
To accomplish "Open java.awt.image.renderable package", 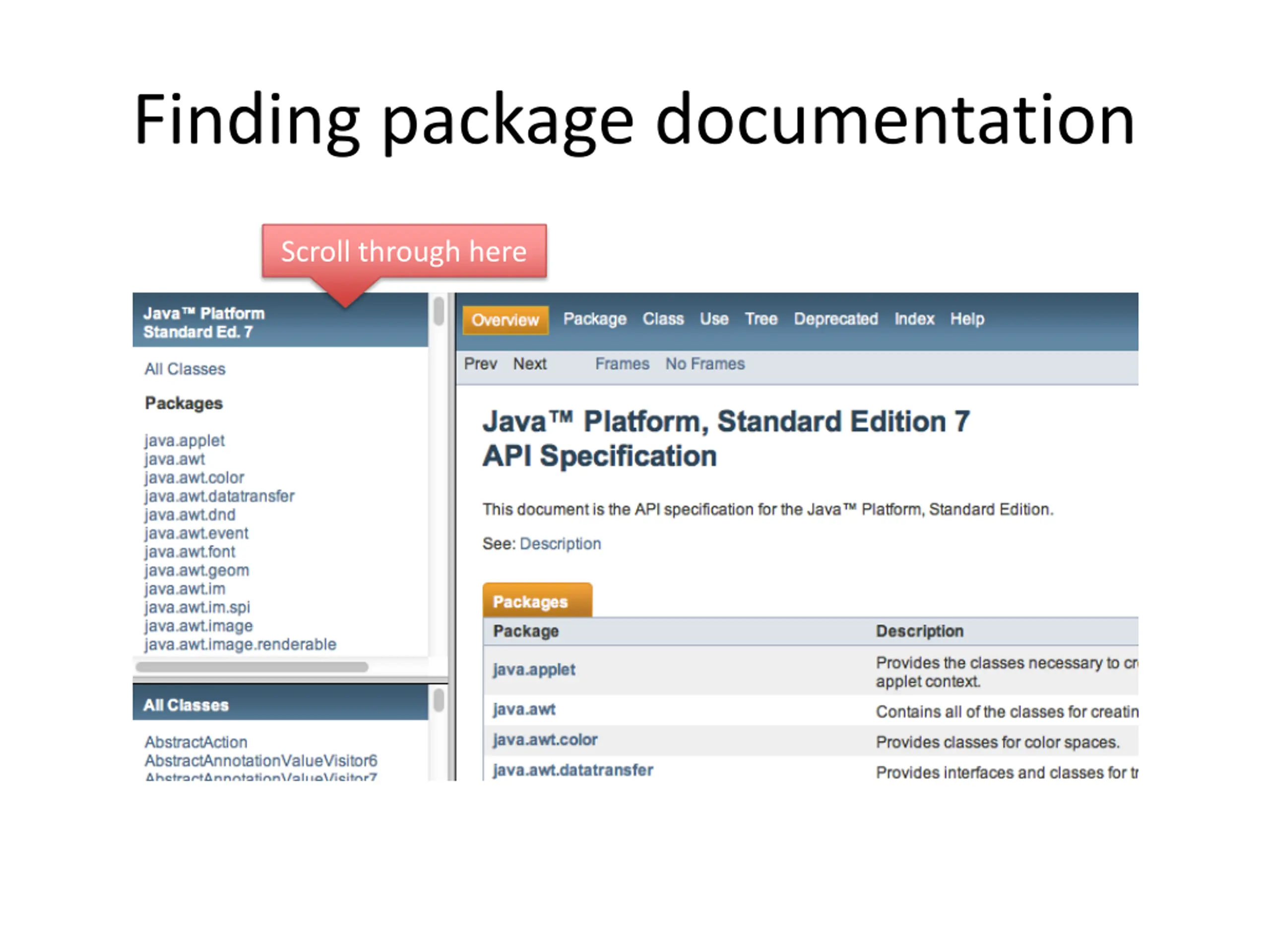I will click(x=240, y=645).
